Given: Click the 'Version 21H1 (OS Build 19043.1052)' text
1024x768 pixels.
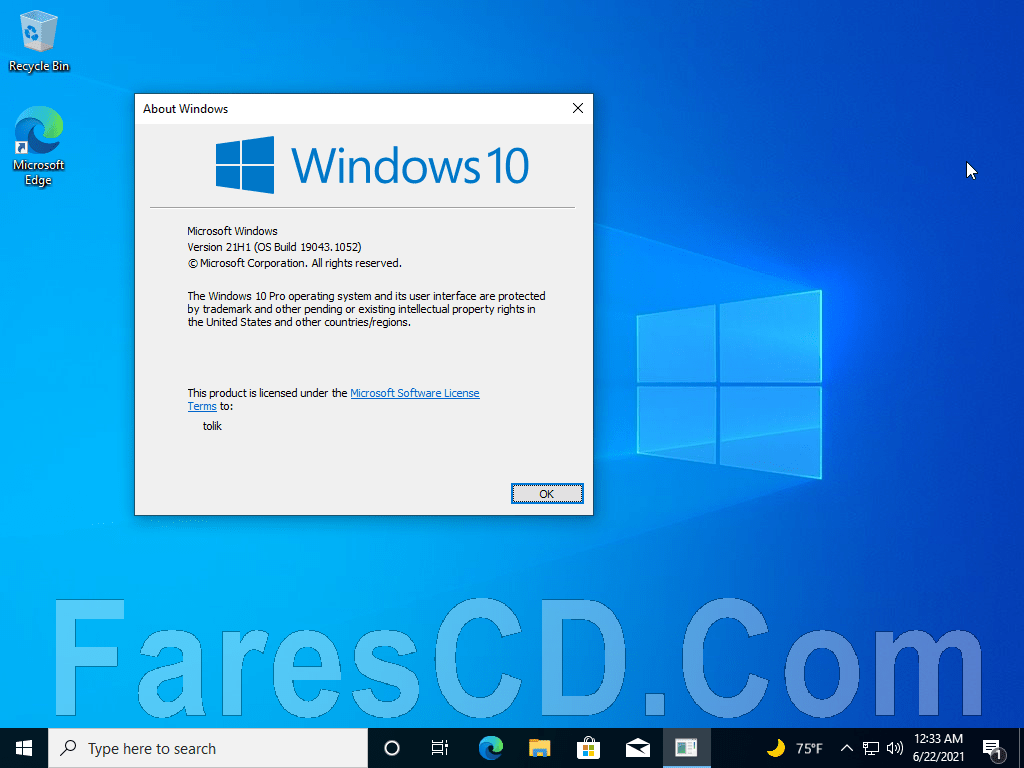Looking at the screenshot, I should click(274, 247).
